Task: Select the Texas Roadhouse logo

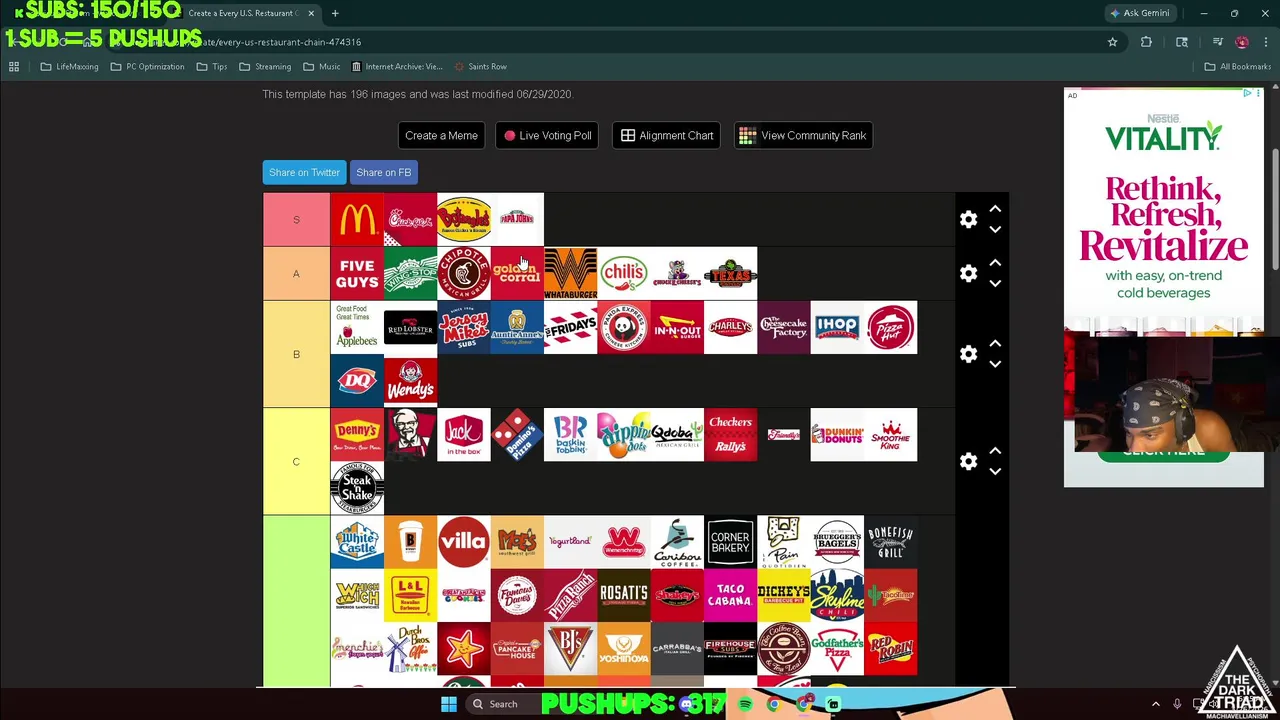Action: click(730, 273)
